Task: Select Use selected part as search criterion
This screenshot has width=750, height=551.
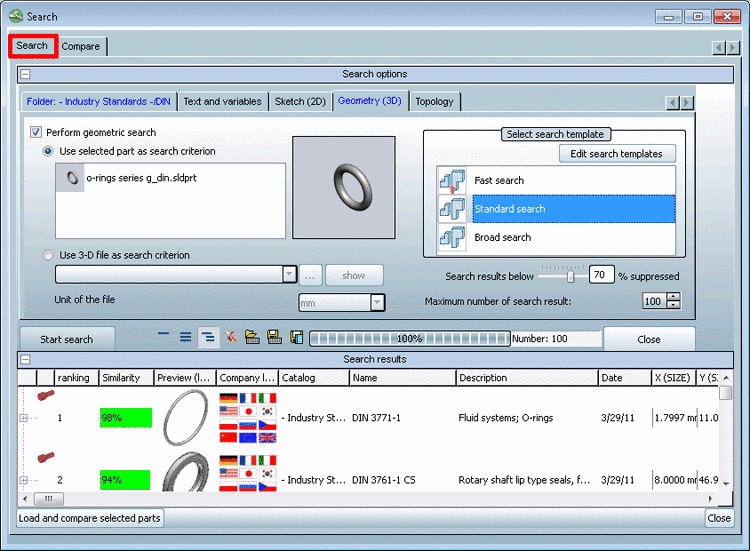Action: point(49,151)
